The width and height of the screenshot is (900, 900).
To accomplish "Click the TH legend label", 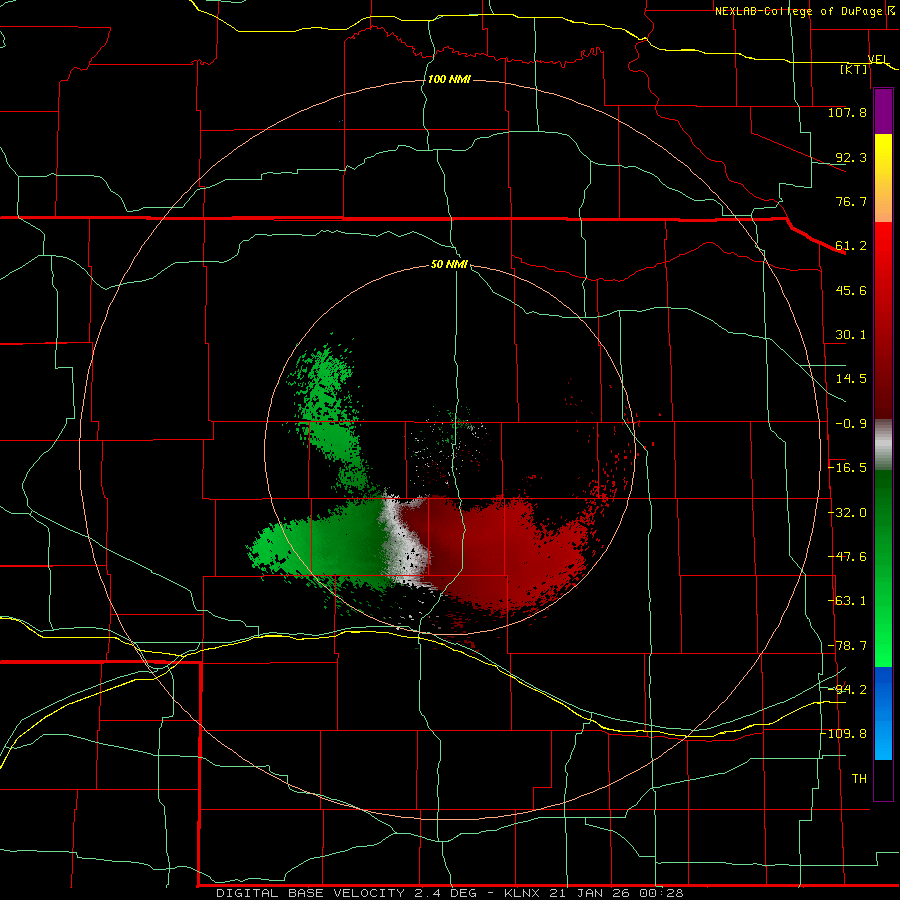I will (859, 779).
